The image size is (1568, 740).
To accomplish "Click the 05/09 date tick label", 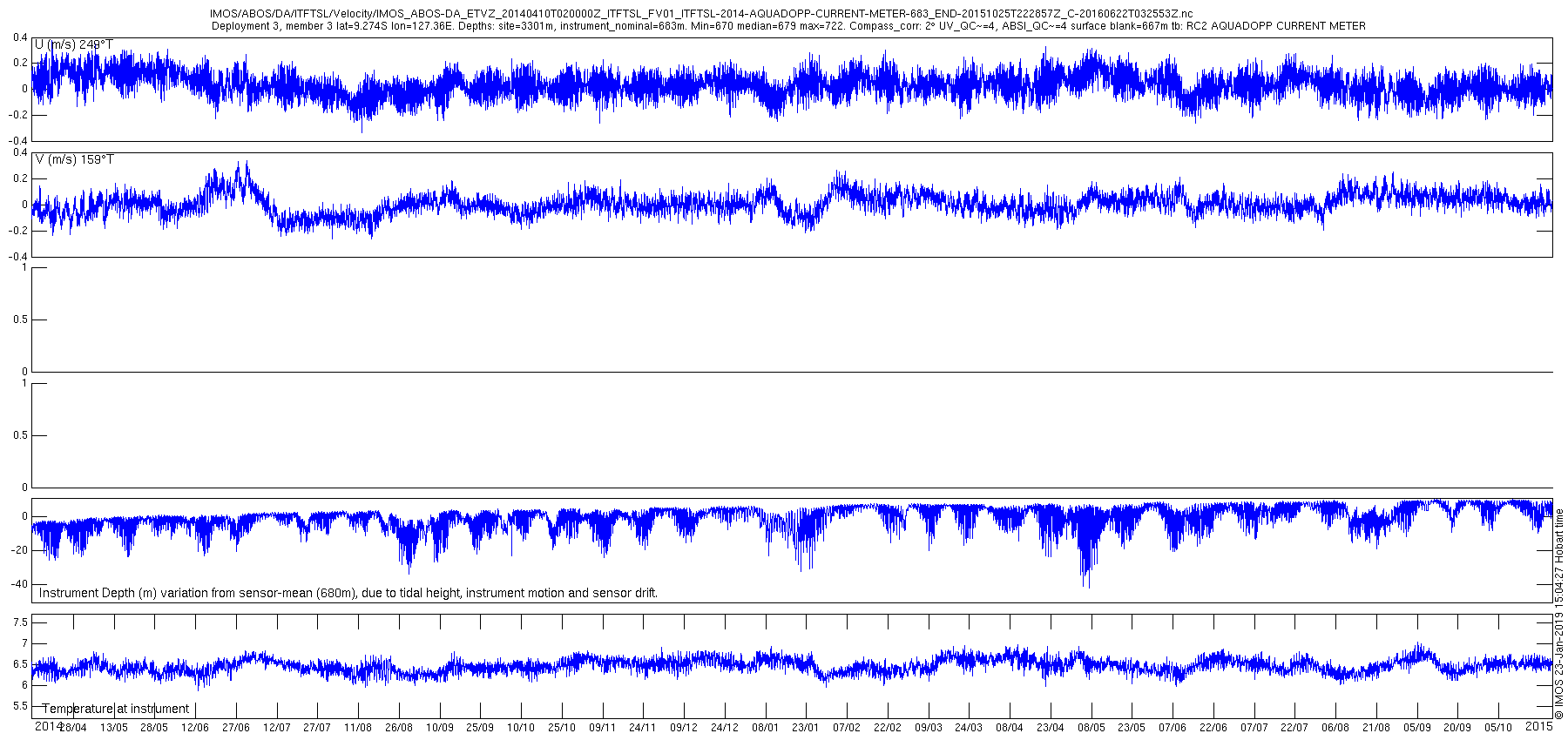I will pos(1417,728).
